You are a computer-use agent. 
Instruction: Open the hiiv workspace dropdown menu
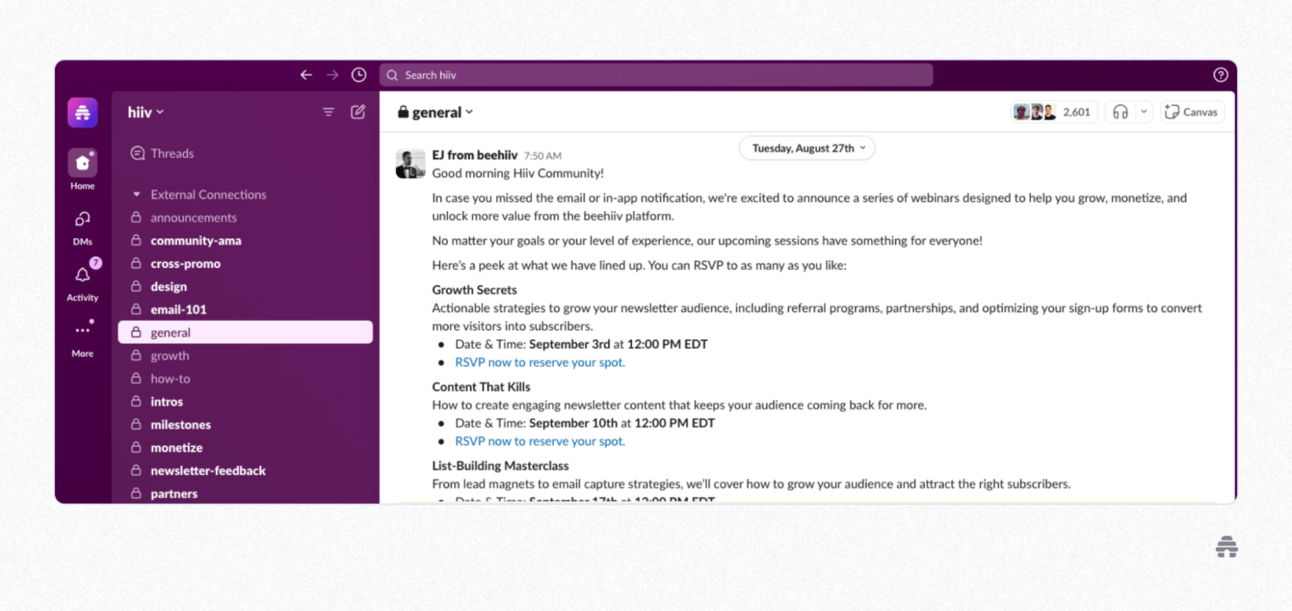pyautogui.click(x=146, y=112)
